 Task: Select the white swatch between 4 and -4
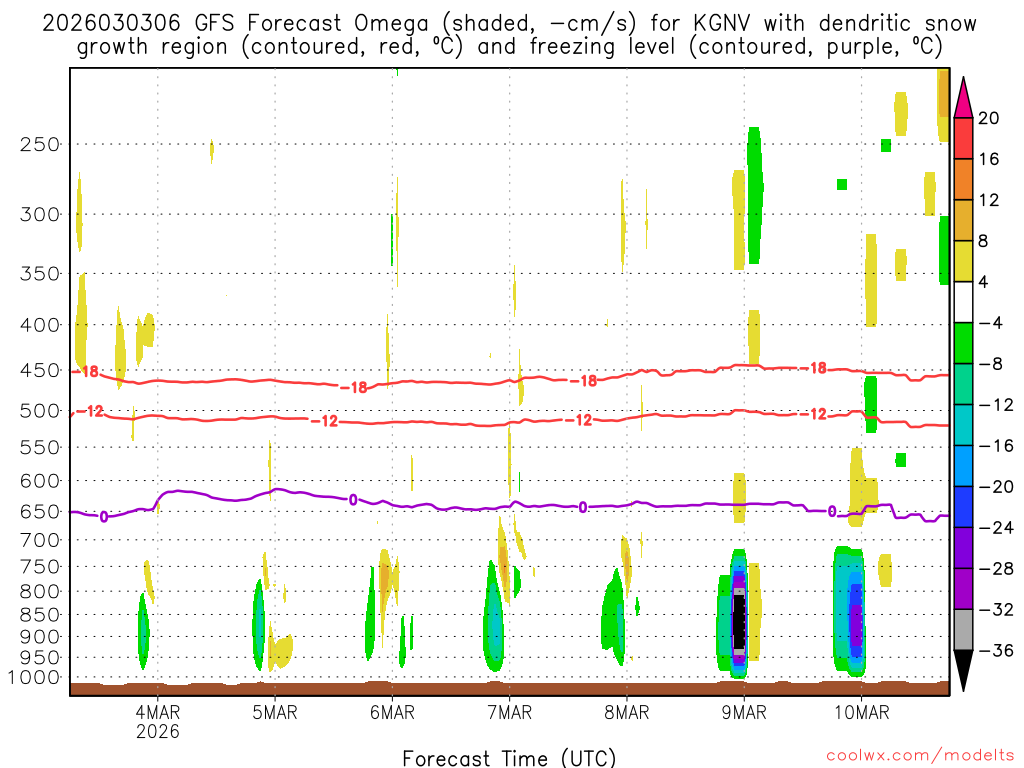point(964,302)
